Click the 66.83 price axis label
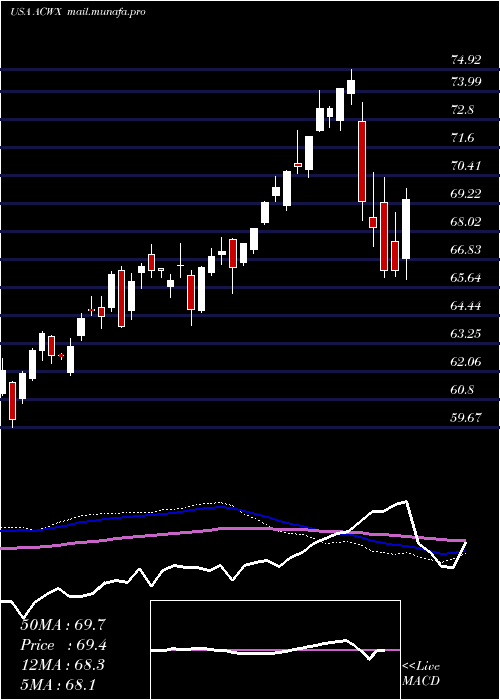Image resolution: width=500 pixels, height=700 pixels. (466, 250)
